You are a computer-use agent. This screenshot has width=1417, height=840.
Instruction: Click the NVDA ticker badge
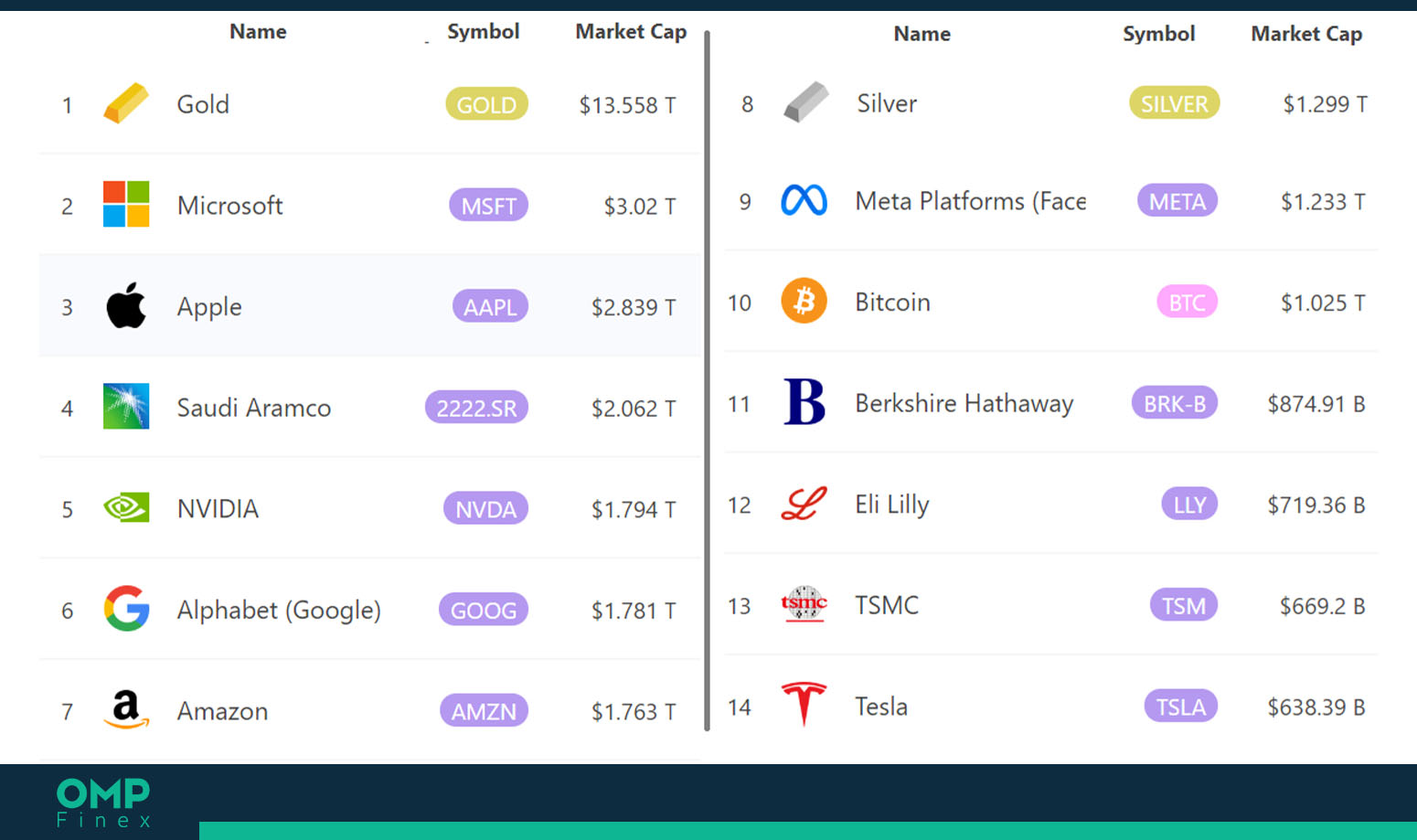485,508
